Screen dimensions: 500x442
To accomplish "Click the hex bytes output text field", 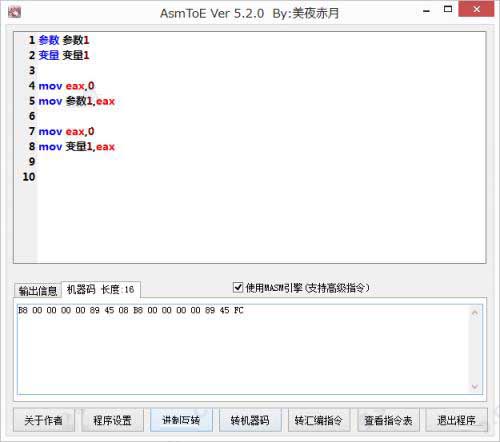I will (249, 349).
